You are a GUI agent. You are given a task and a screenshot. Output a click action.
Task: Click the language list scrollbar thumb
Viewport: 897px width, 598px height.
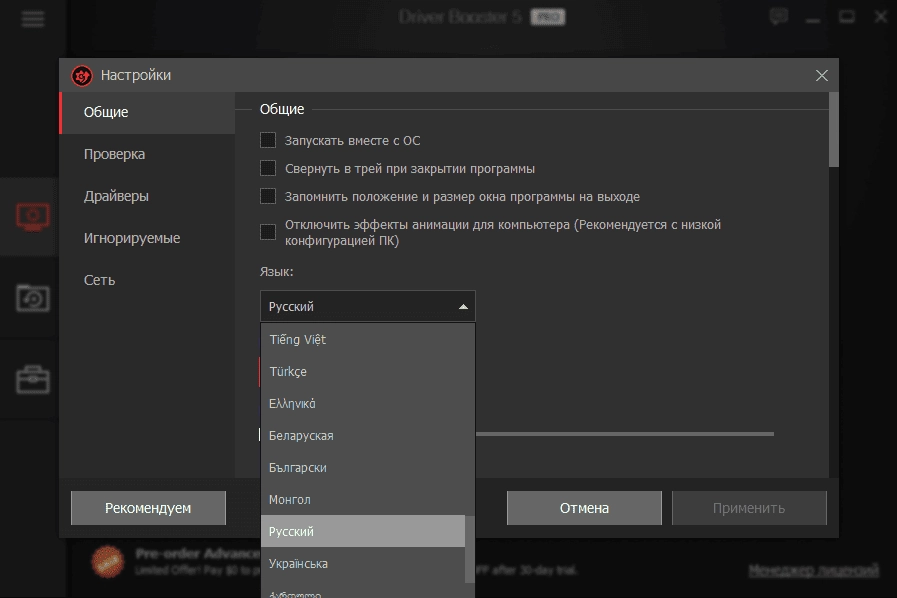470,549
